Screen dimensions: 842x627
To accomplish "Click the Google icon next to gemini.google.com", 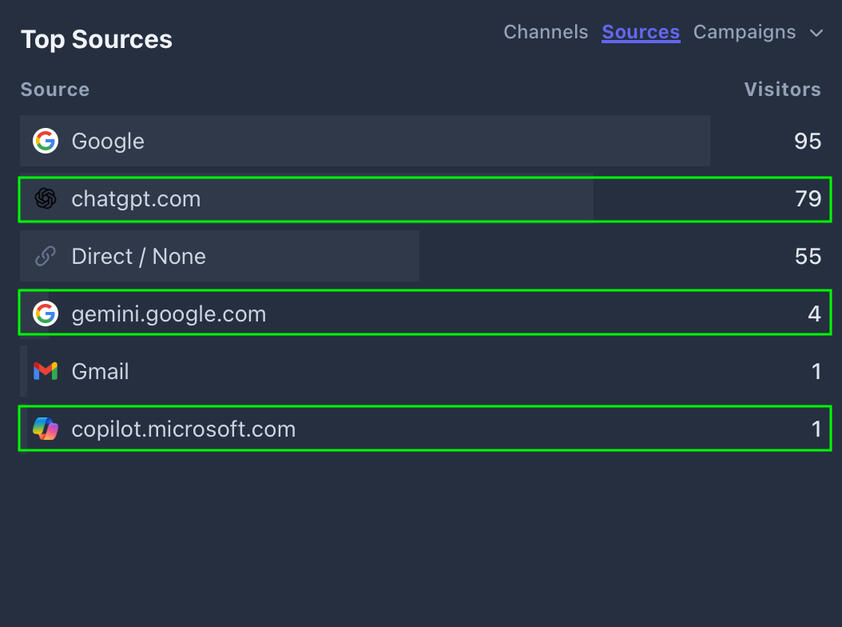I will pyautogui.click(x=45, y=314).
